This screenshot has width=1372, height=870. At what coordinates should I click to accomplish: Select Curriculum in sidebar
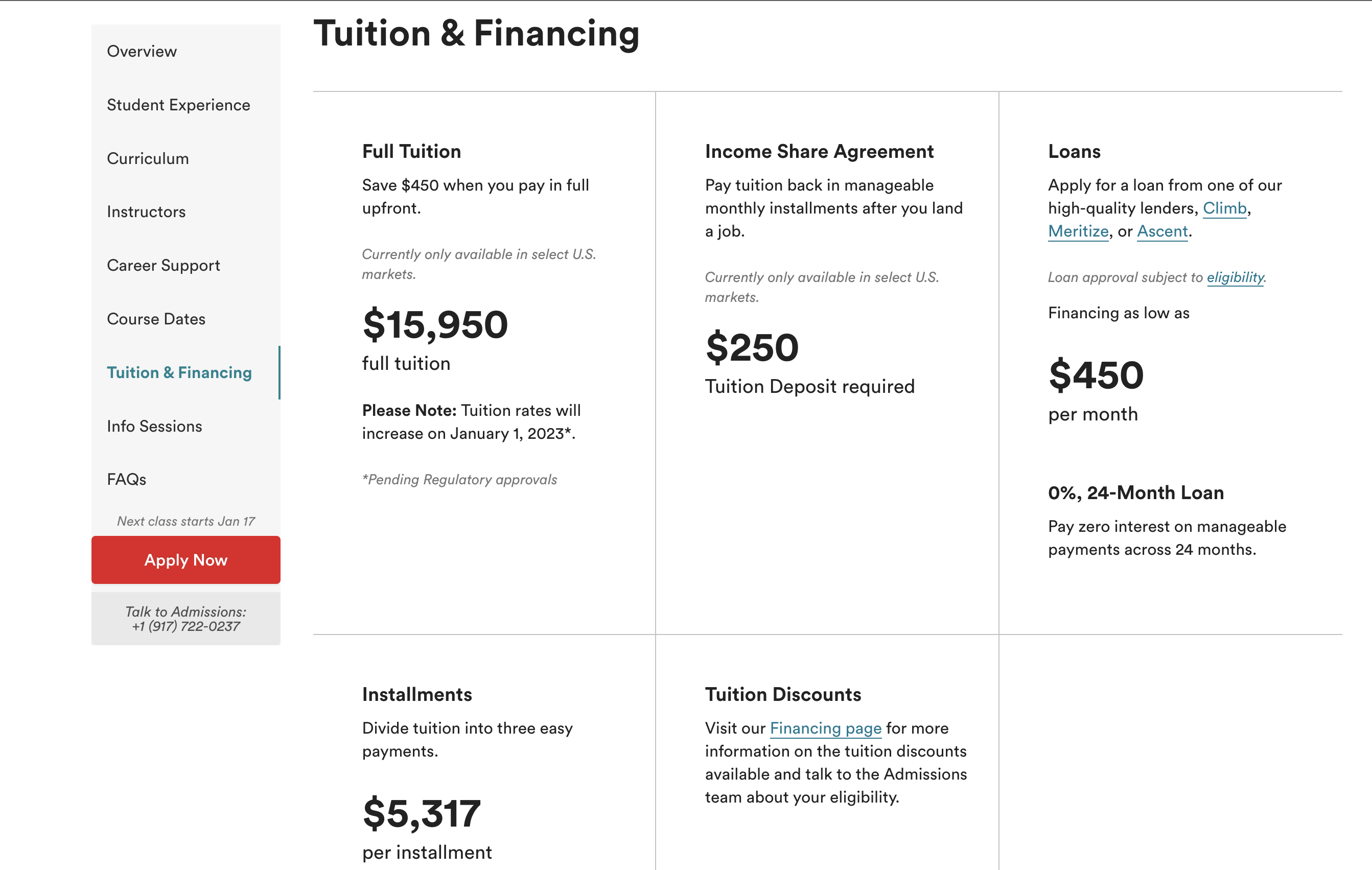pyautogui.click(x=148, y=158)
